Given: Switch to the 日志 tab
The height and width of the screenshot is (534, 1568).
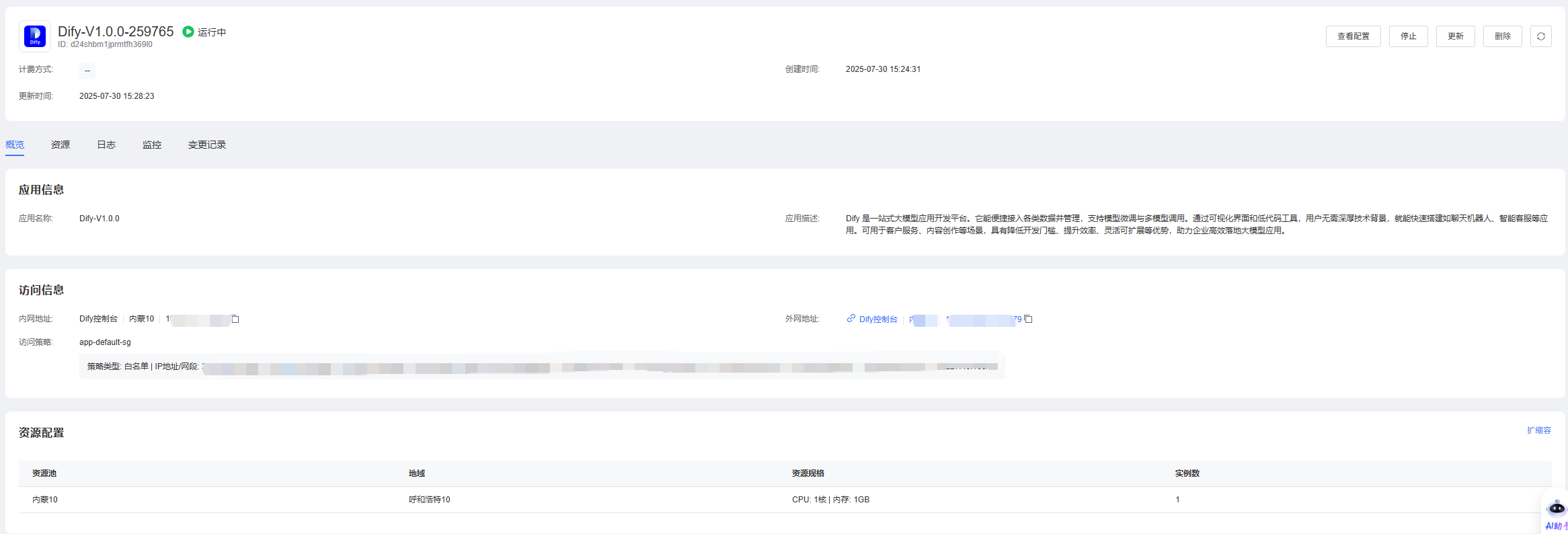Looking at the screenshot, I should coord(106,145).
